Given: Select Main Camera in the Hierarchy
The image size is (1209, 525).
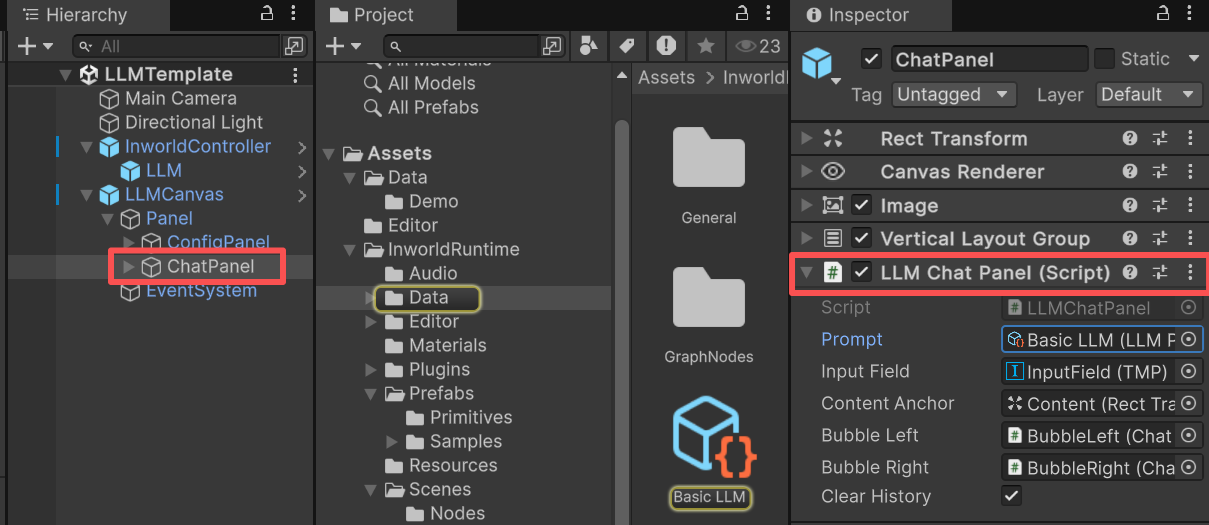Looking at the screenshot, I should pos(180,99).
